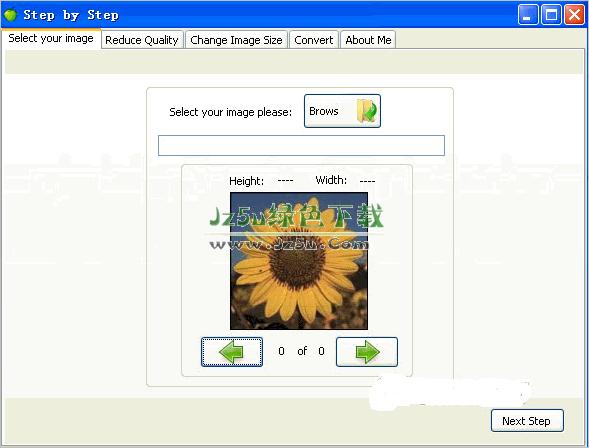Close the Step by Step window
Image resolution: width=589 pixels, height=448 pixels.
click(574, 15)
